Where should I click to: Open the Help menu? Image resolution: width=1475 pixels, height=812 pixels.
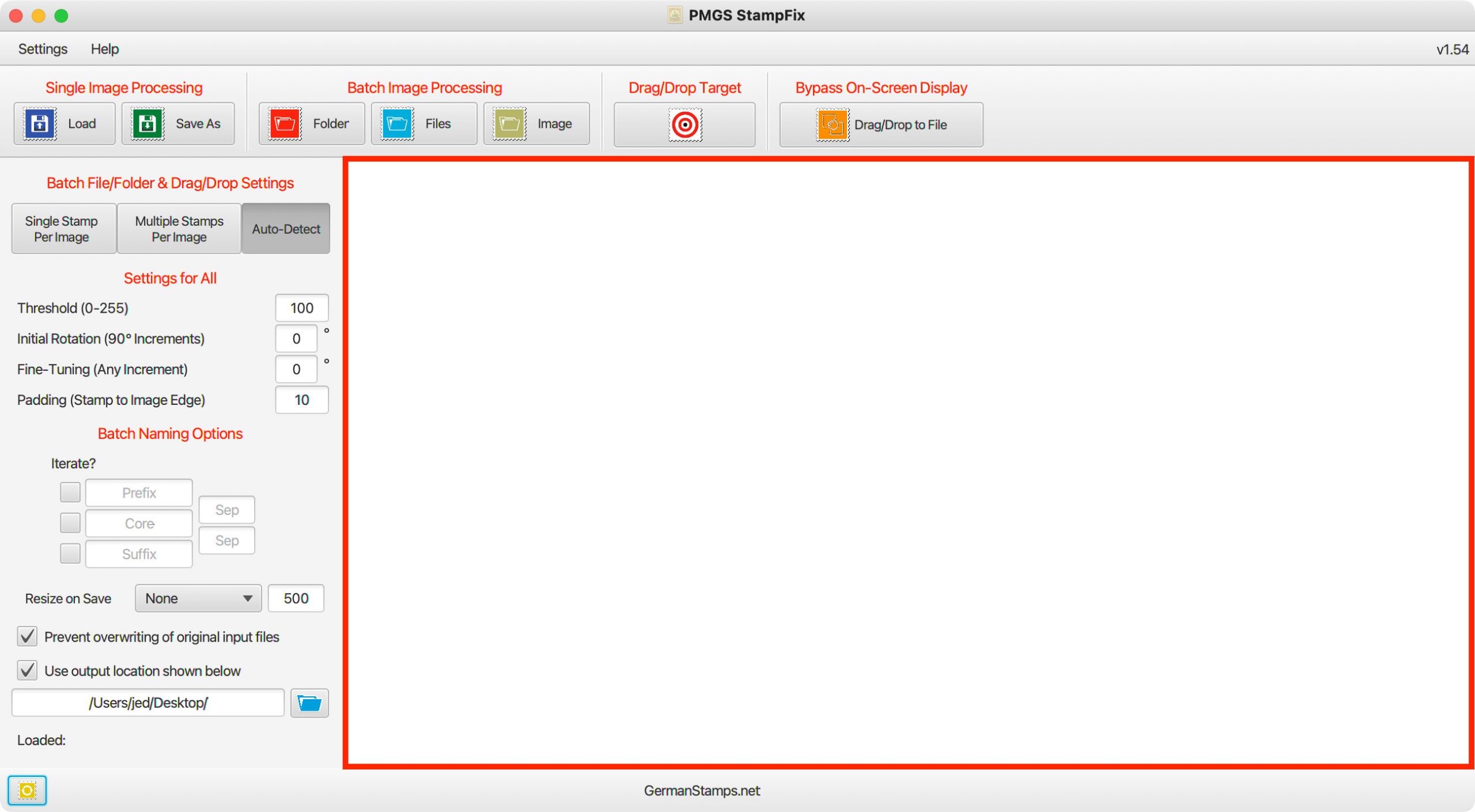105,49
